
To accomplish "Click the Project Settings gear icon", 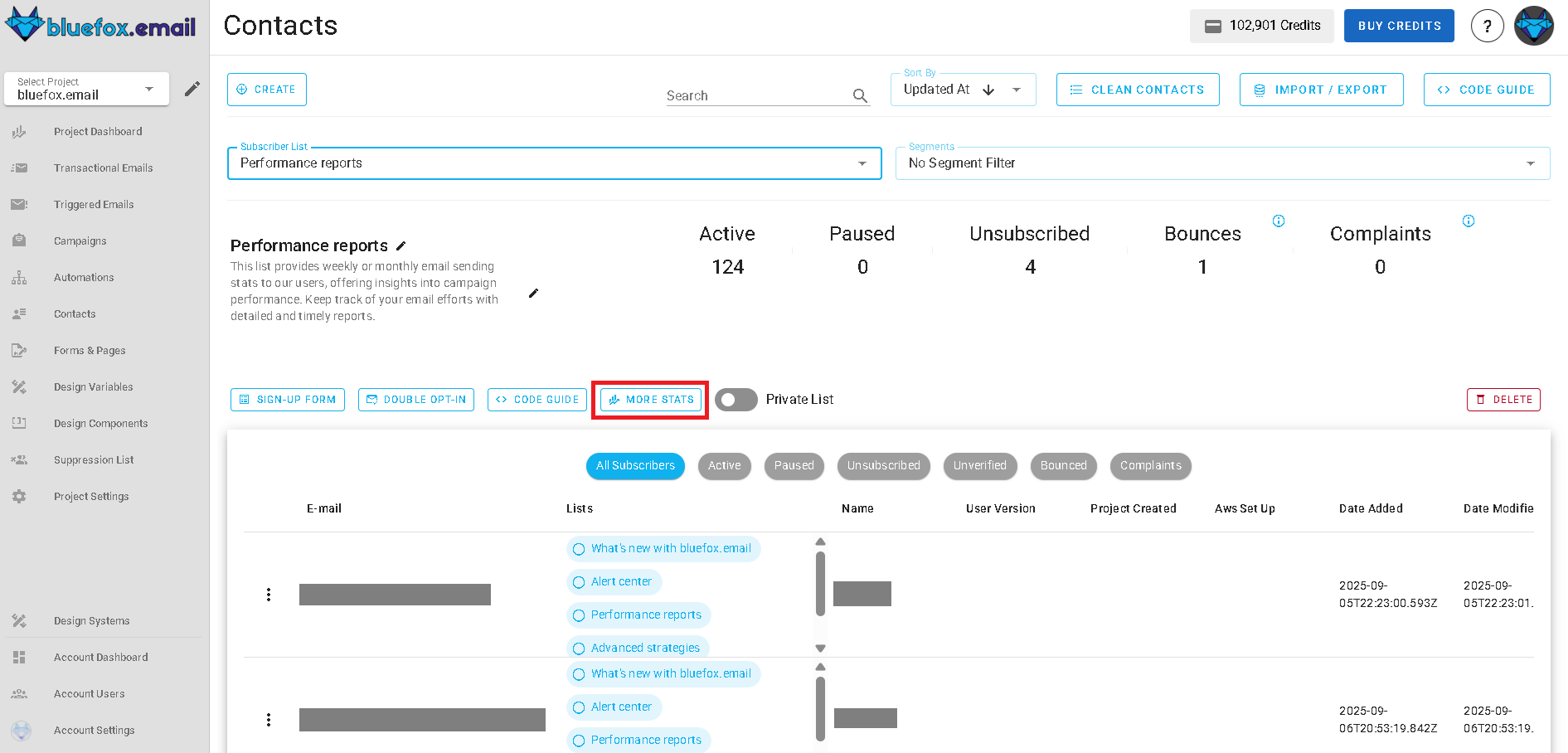I will [19, 496].
